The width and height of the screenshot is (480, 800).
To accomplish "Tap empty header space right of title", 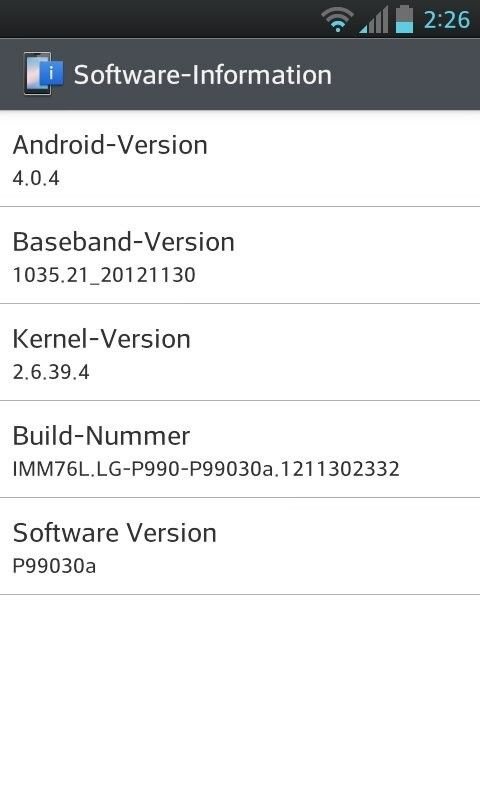I will coord(406,74).
